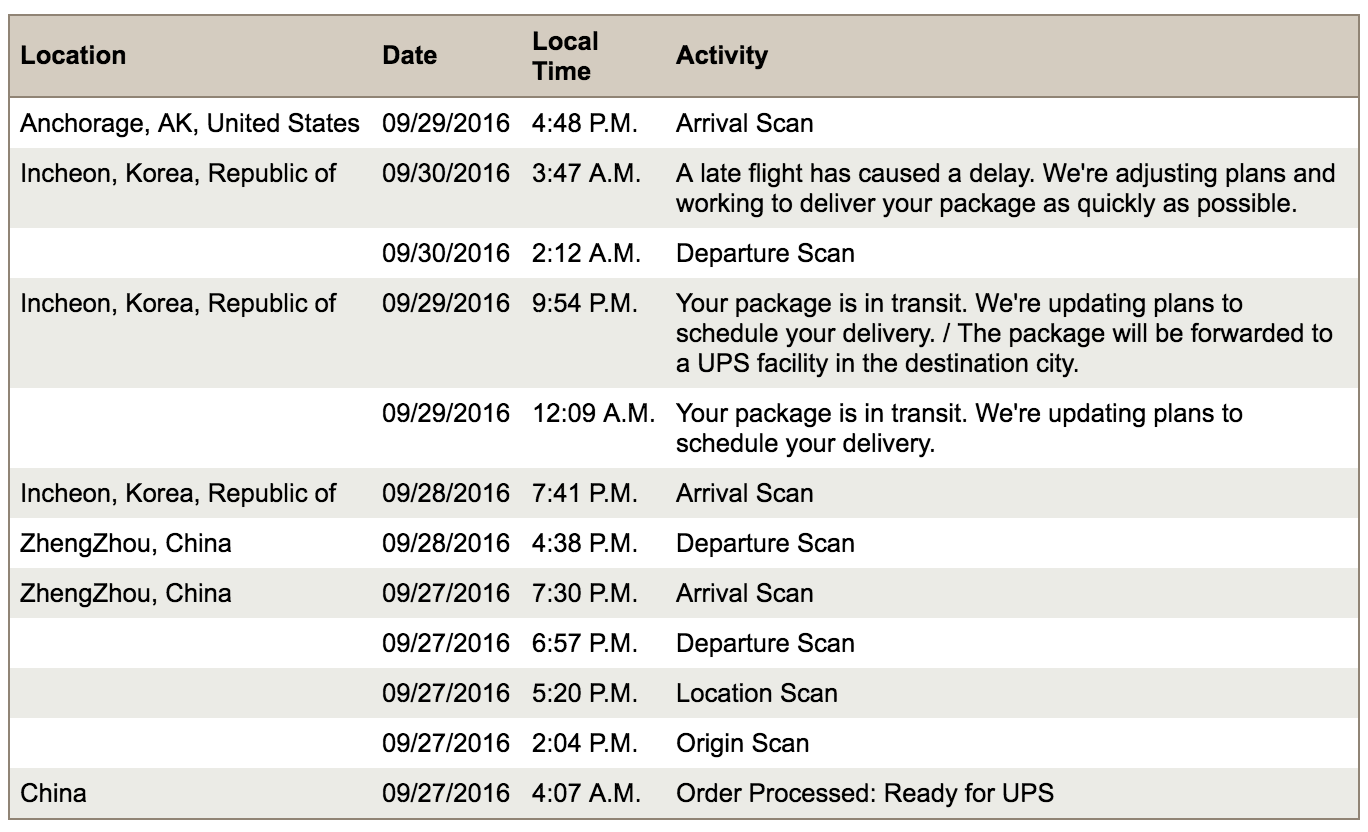Click the Local Time column header

[566, 56]
